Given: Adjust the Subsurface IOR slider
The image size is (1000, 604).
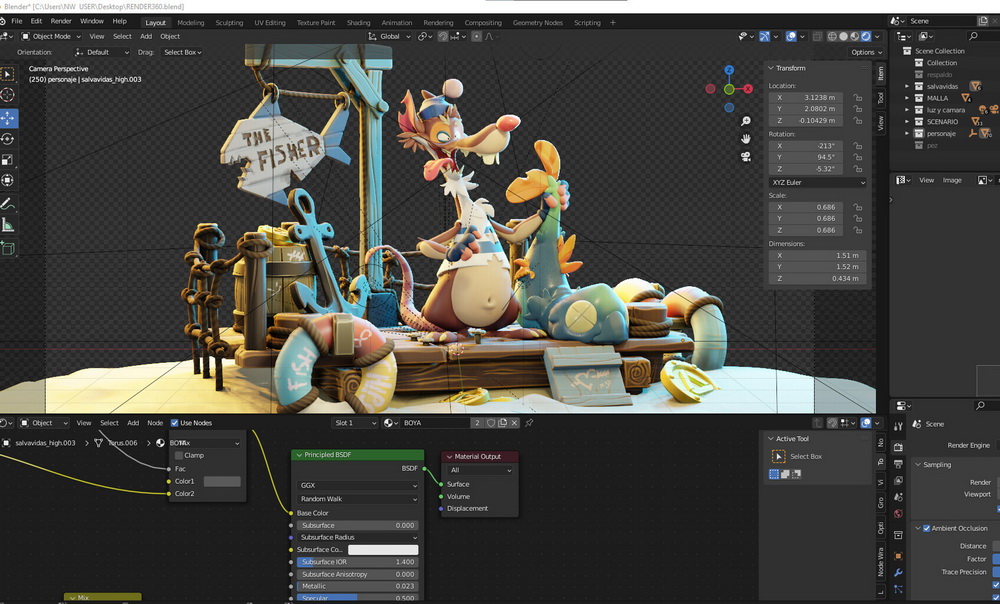Looking at the screenshot, I should [x=357, y=562].
